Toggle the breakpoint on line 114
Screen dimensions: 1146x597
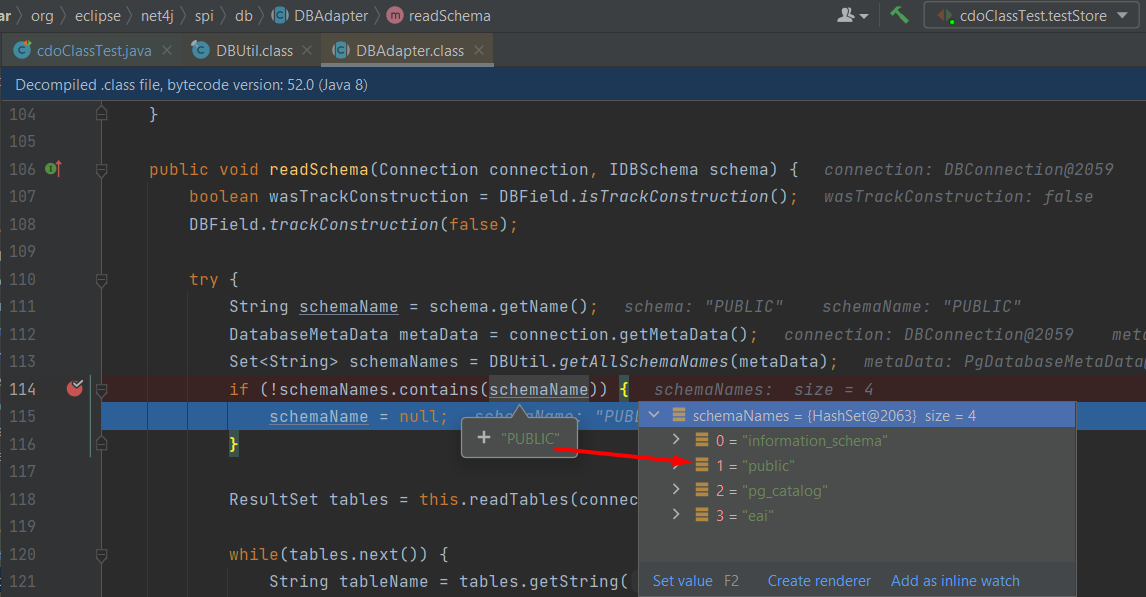click(75, 389)
